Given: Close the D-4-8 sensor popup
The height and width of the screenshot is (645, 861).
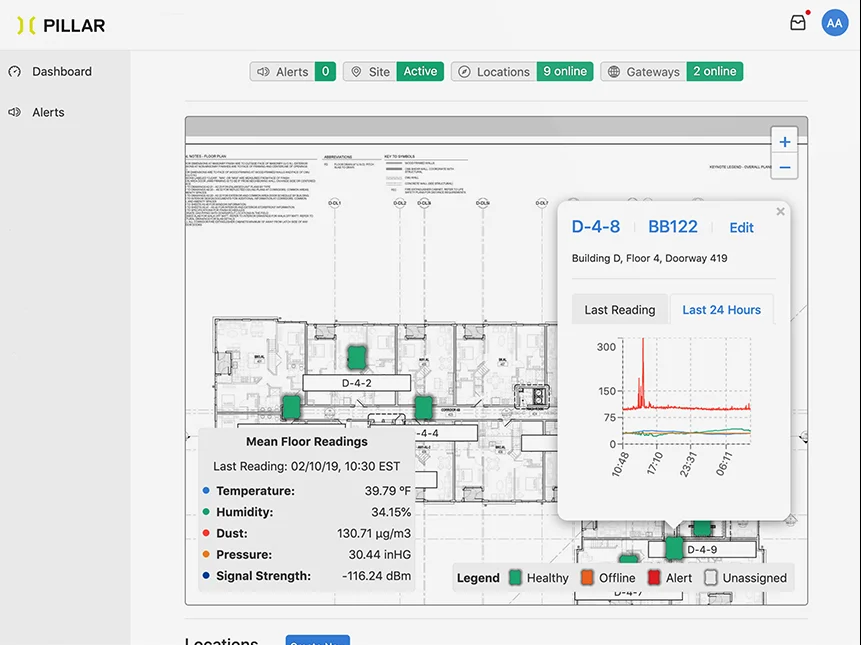Looking at the screenshot, I should [x=780, y=211].
